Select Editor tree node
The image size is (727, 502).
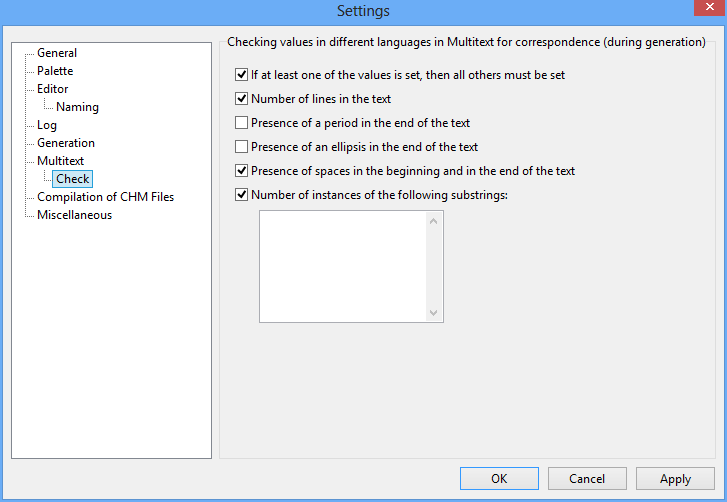pyautogui.click(x=53, y=89)
